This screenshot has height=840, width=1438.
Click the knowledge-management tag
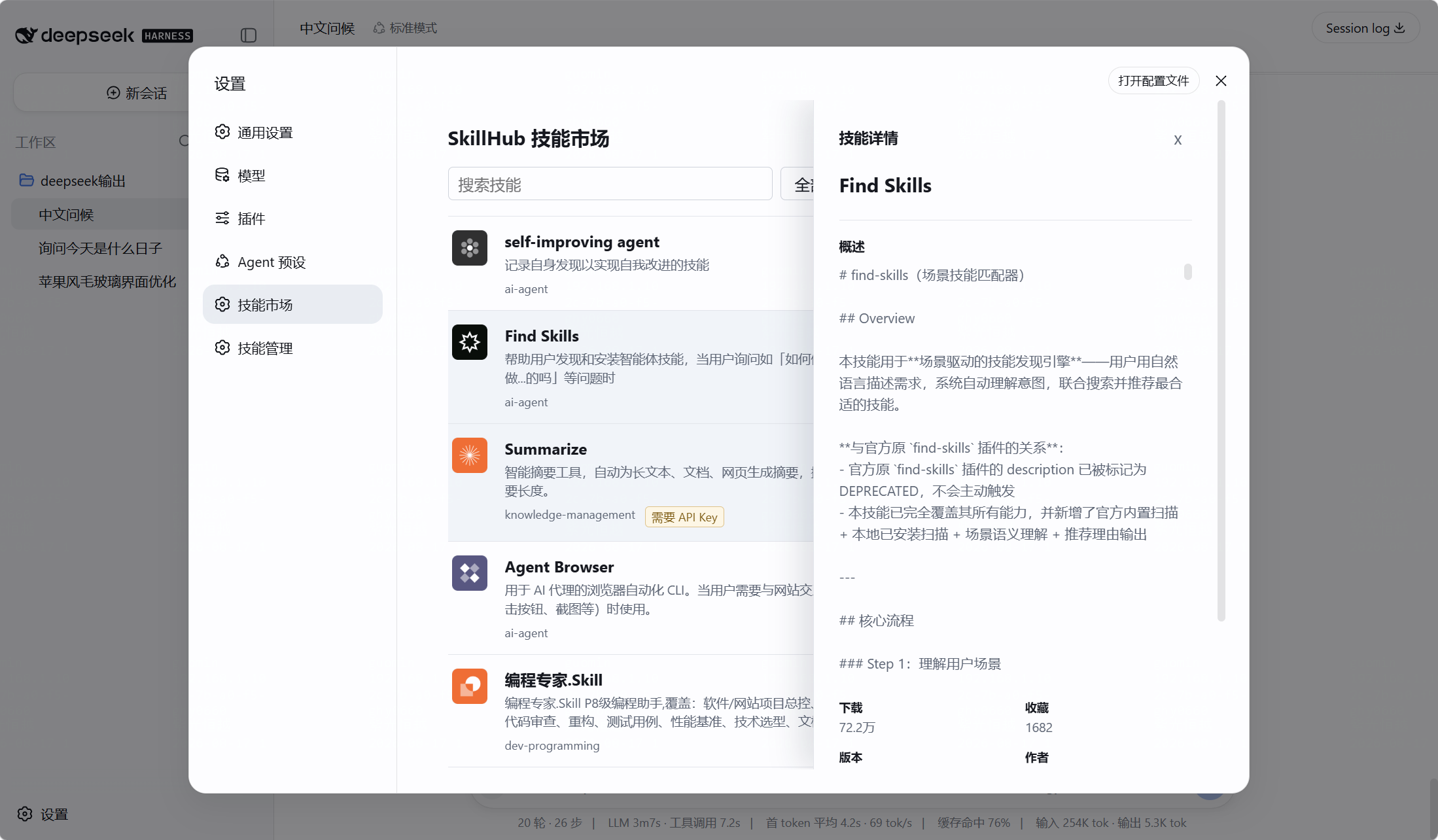click(x=570, y=515)
